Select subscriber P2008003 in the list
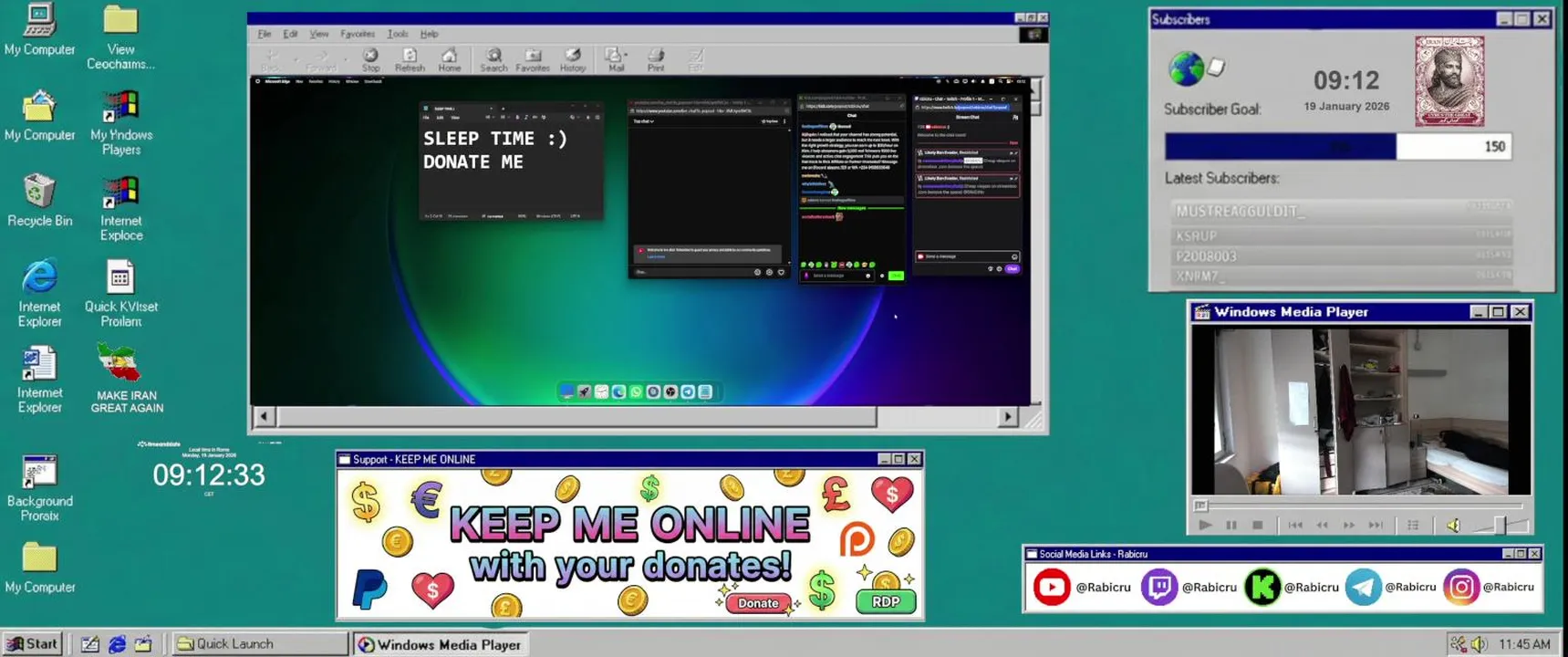The height and width of the screenshot is (657, 1568). click(1341, 256)
